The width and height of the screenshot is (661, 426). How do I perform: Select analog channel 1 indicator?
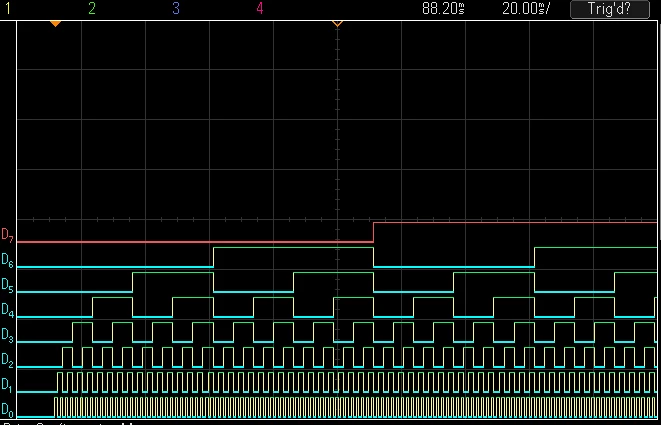(8, 8)
